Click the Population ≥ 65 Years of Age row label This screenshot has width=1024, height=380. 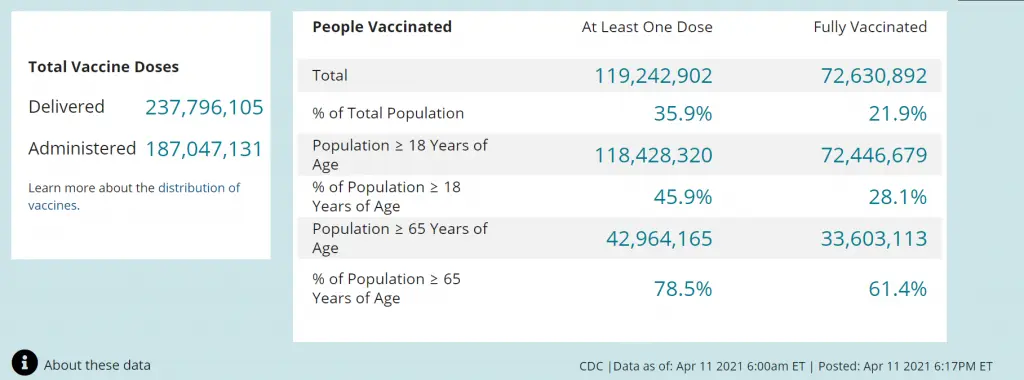pos(400,238)
